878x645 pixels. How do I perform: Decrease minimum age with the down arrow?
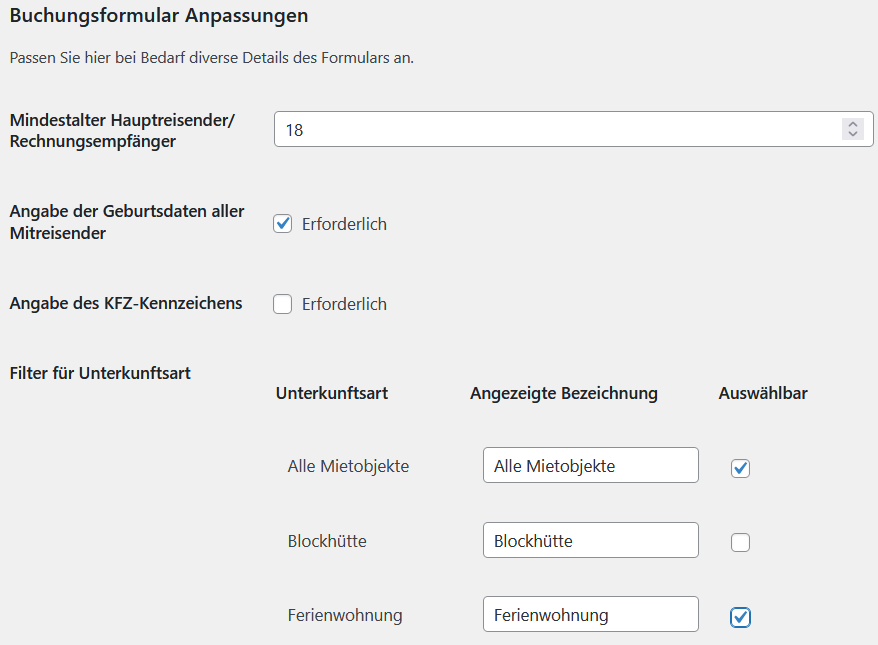pyautogui.click(x=852, y=134)
